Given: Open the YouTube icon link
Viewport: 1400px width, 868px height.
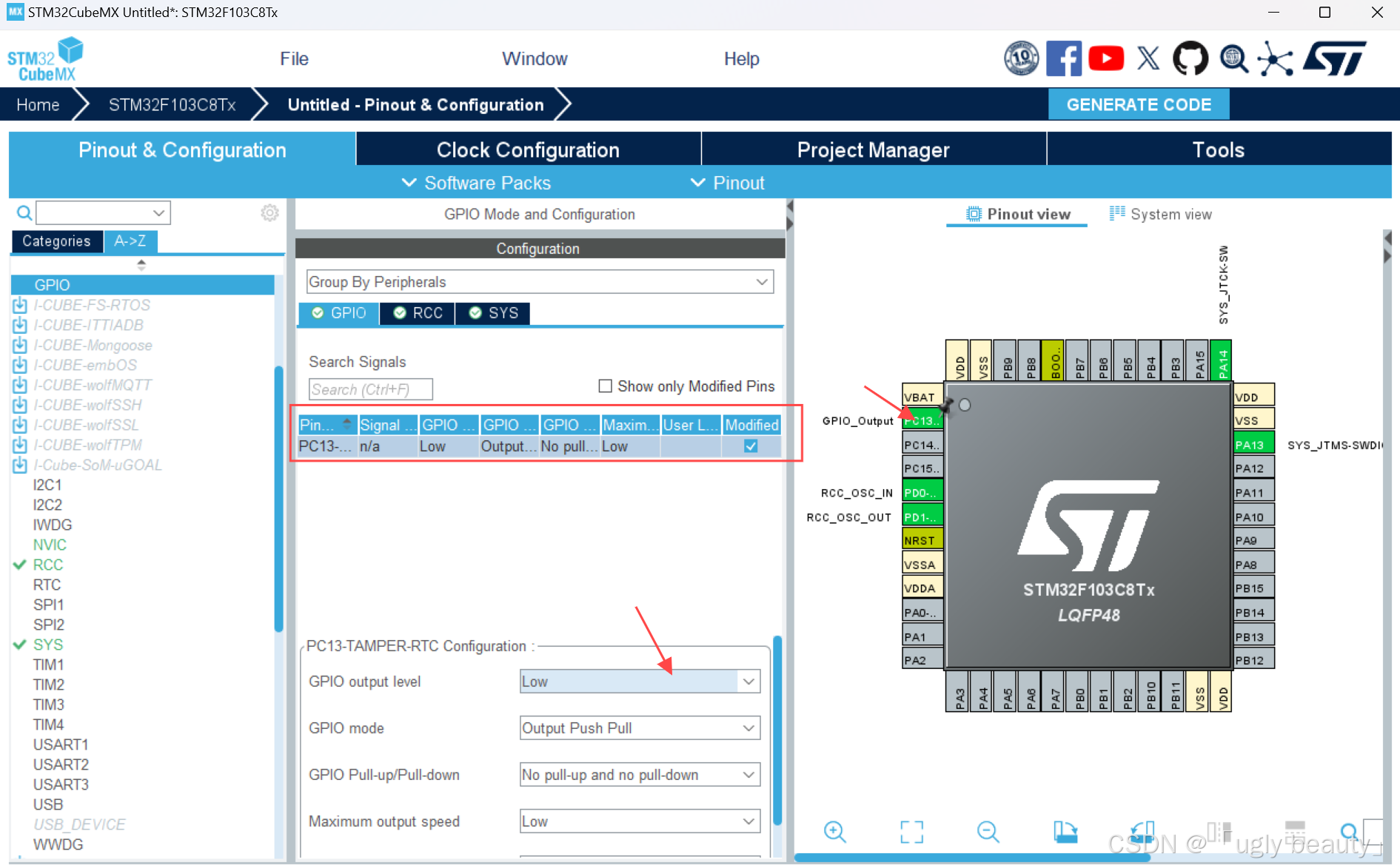Looking at the screenshot, I should [1106, 58].
